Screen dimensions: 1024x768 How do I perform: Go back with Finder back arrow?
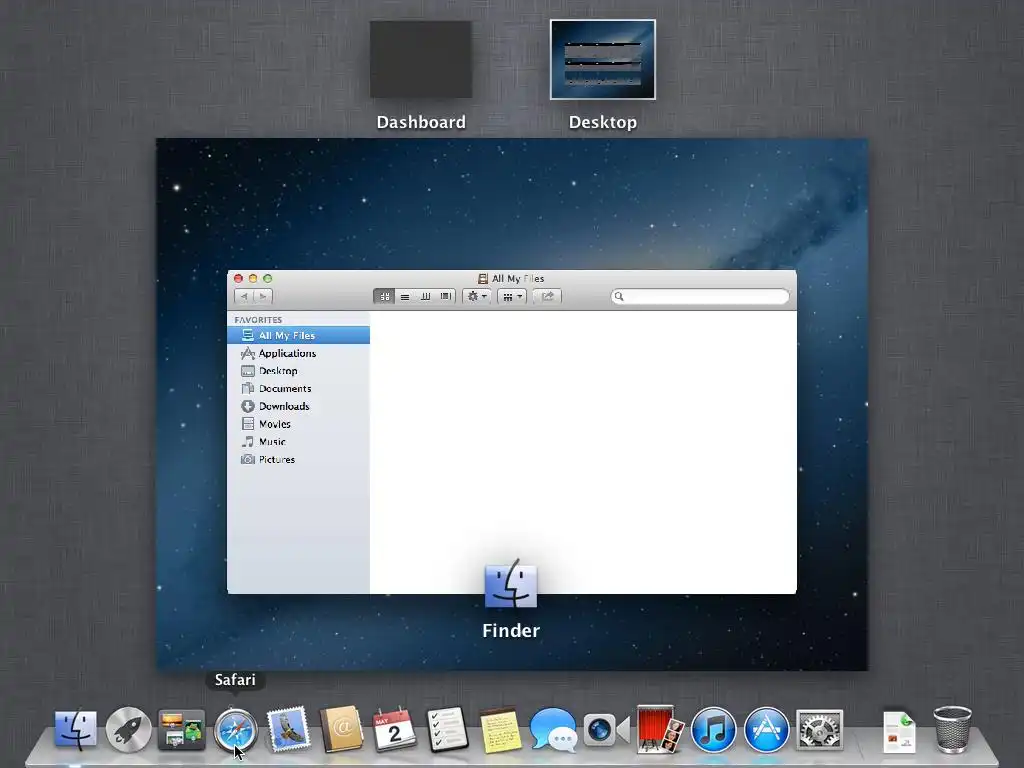point(244,296)
